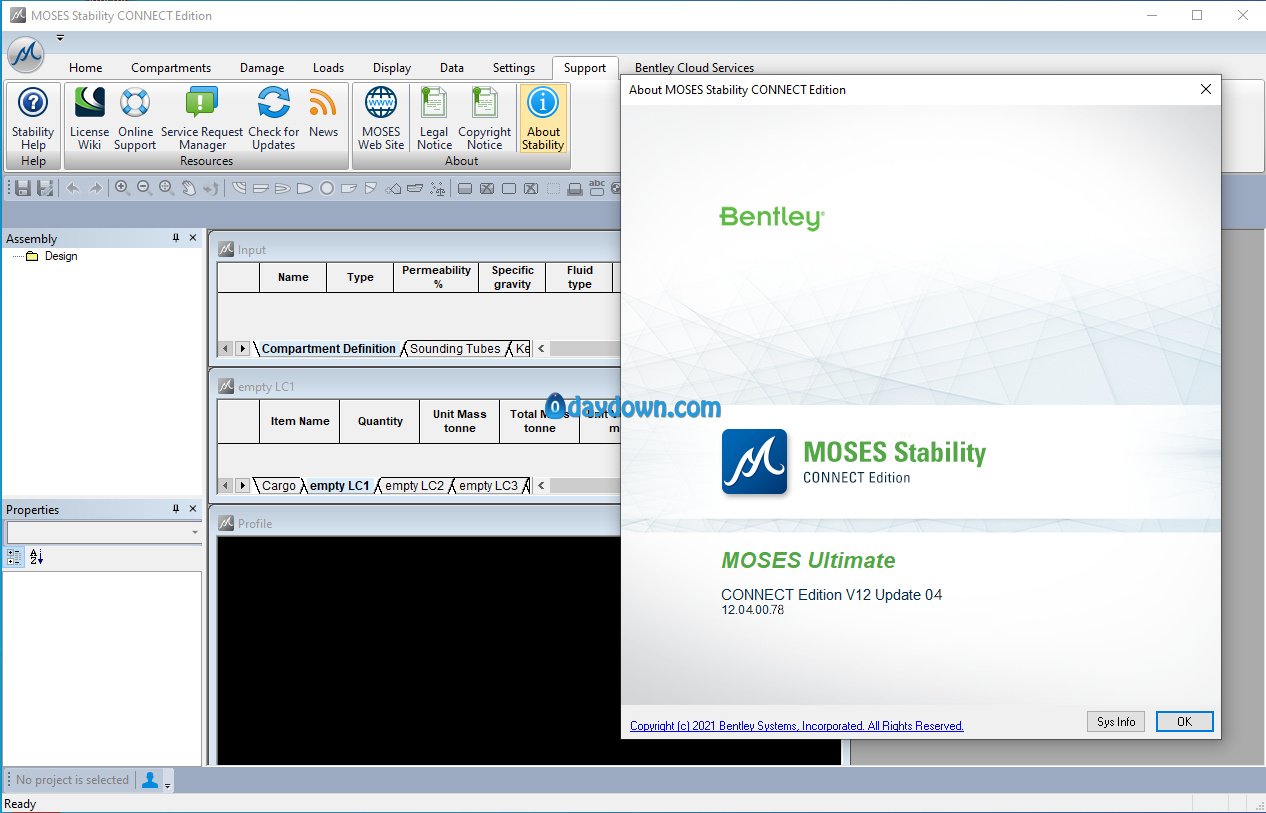
Task: Switch to the Loads ribbon tab
Action: (x=328, y=68)
